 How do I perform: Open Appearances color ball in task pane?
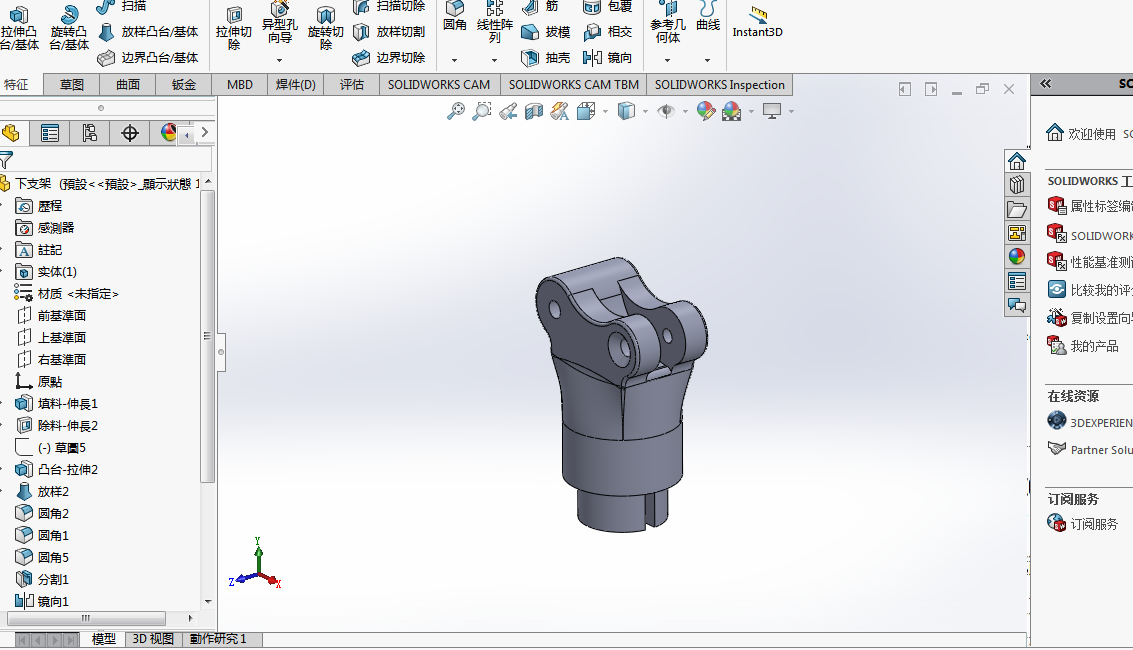(1017, 256)
